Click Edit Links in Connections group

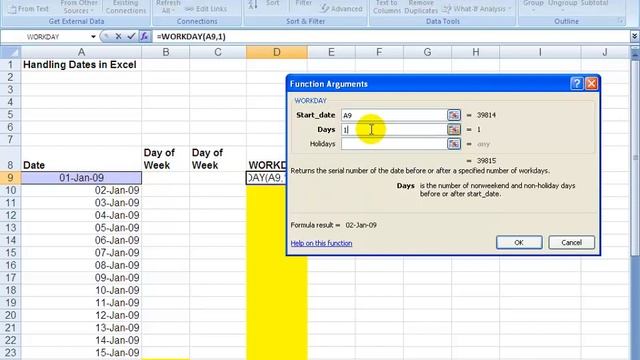[x=206, y=9]
